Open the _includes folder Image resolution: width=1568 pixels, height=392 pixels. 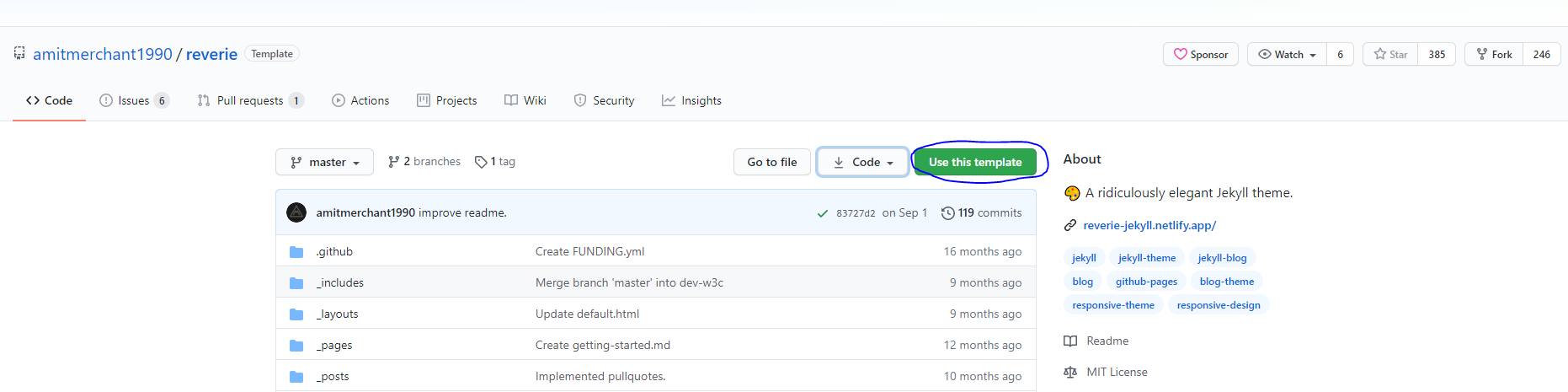[x=340, y=282]
